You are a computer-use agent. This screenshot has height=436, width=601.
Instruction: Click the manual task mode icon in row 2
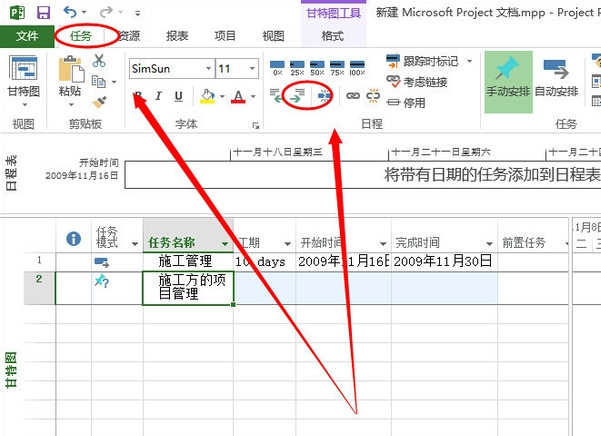point(102,282)
